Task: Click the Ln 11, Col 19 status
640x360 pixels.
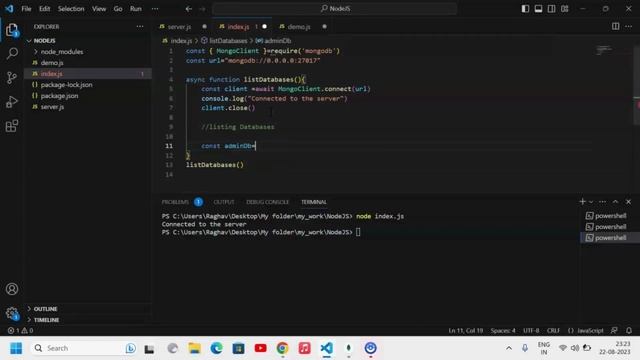Action: [466, 331]
